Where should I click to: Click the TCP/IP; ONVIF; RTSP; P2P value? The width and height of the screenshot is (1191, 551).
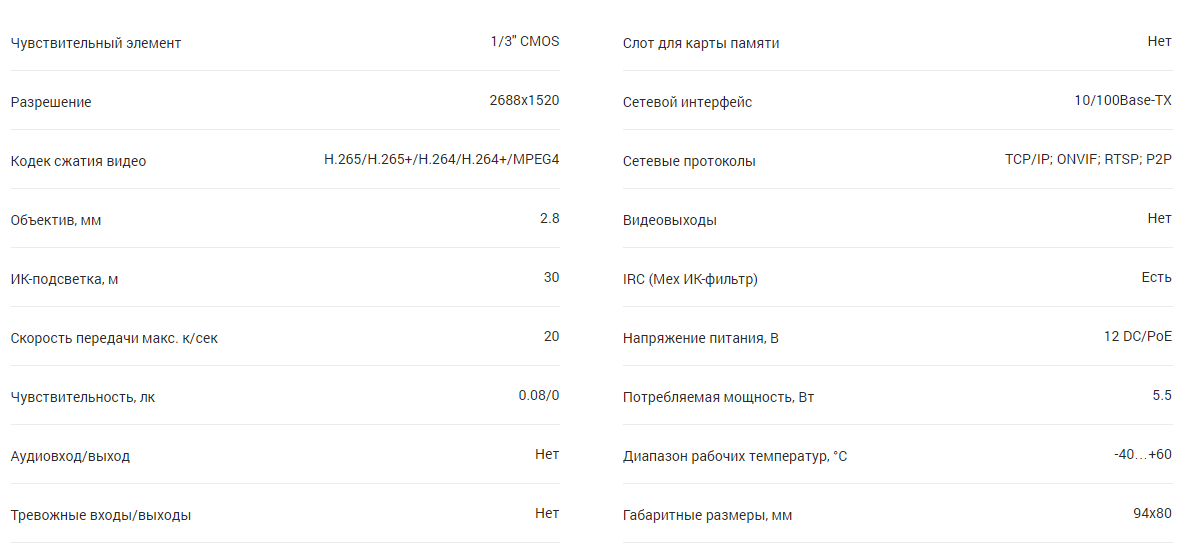click(1088, 160)
